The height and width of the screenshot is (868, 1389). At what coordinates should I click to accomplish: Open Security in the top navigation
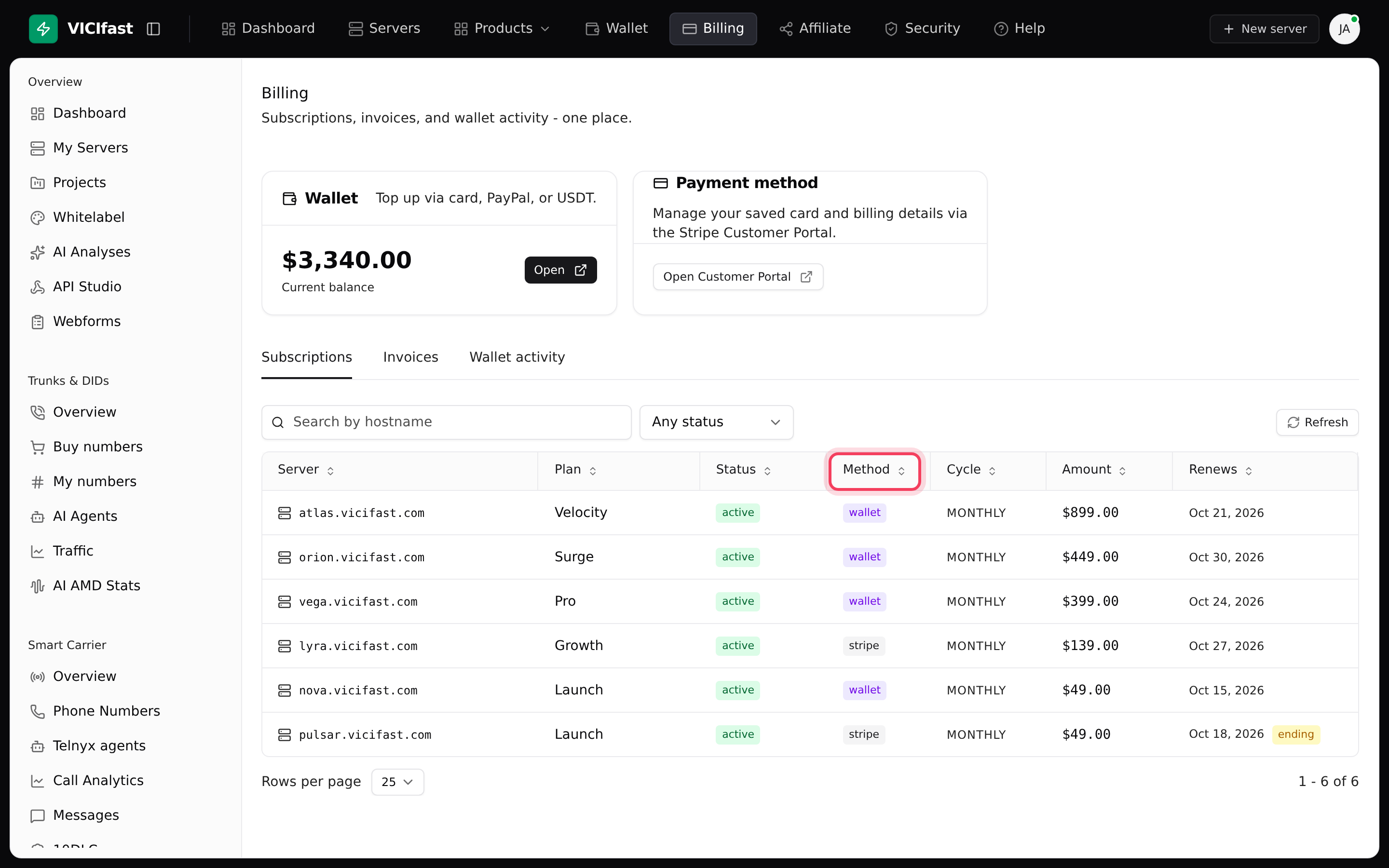point(922,29)
